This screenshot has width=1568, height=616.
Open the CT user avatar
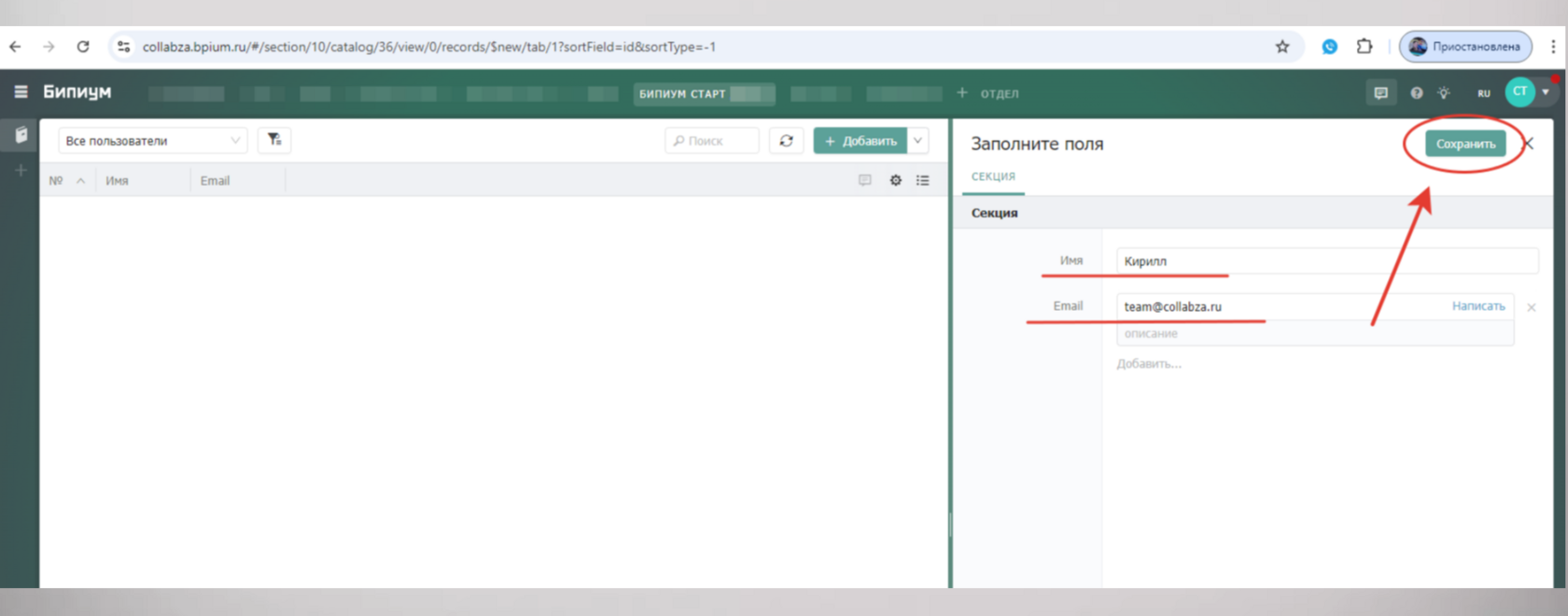[x=1519, y=91]
